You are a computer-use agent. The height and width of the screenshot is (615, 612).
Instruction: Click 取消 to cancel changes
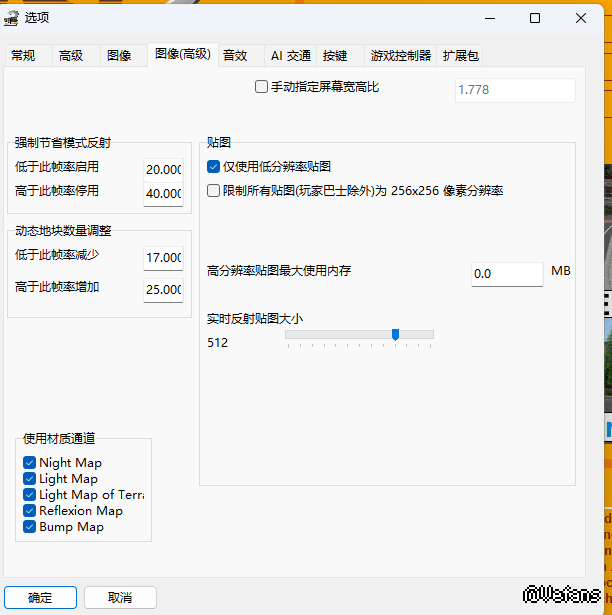[x=120, y=597]
